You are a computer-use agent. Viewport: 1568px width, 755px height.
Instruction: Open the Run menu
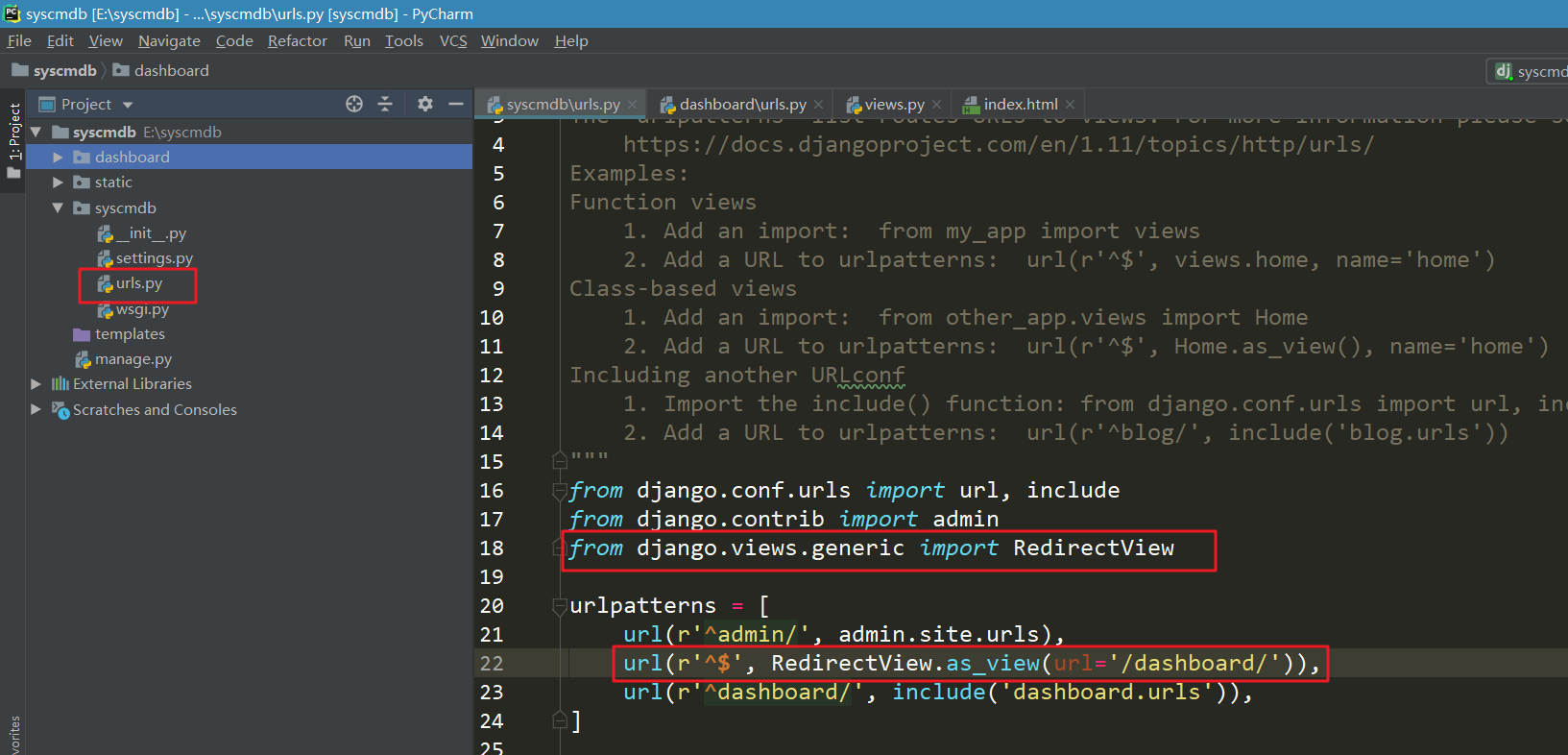pos(357,40)
